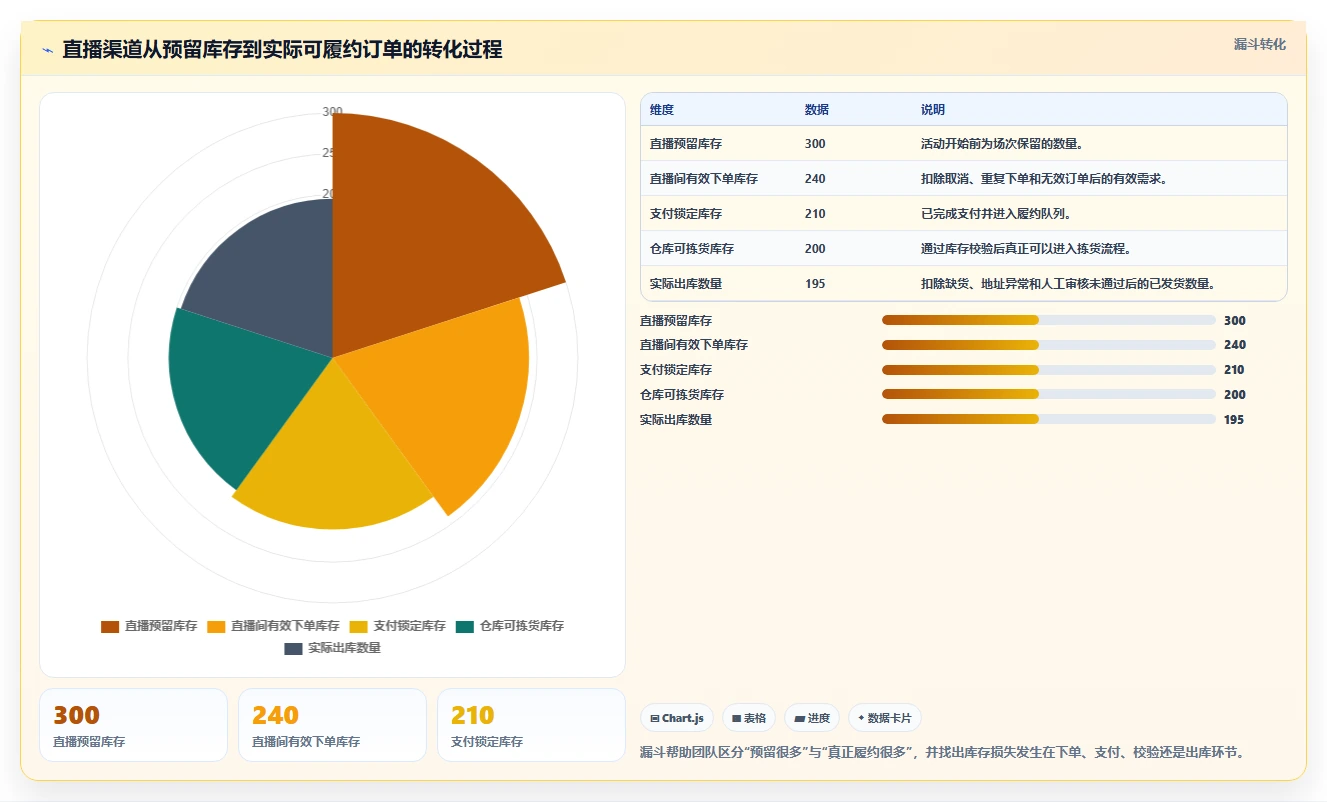The image size is (1327, 802).
Task: Toggle 实际出库数量 legend item
Action: [x=332, y=648]
